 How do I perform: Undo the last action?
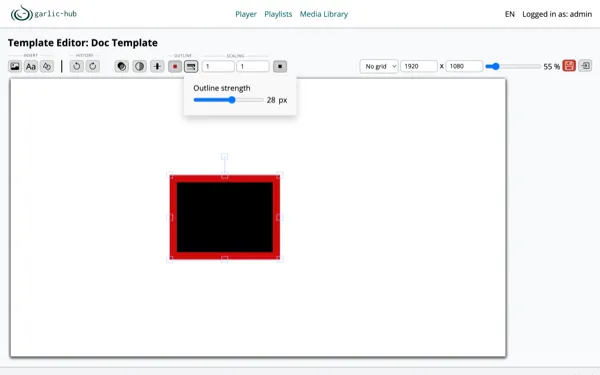77,66
